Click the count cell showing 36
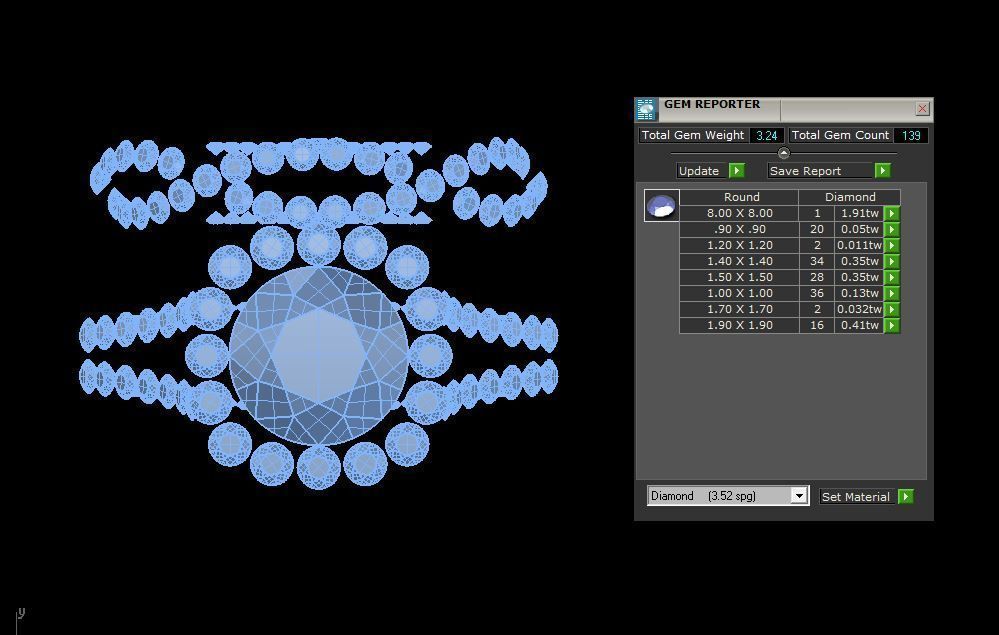The image size is (999, 635). tap(817, 293)
